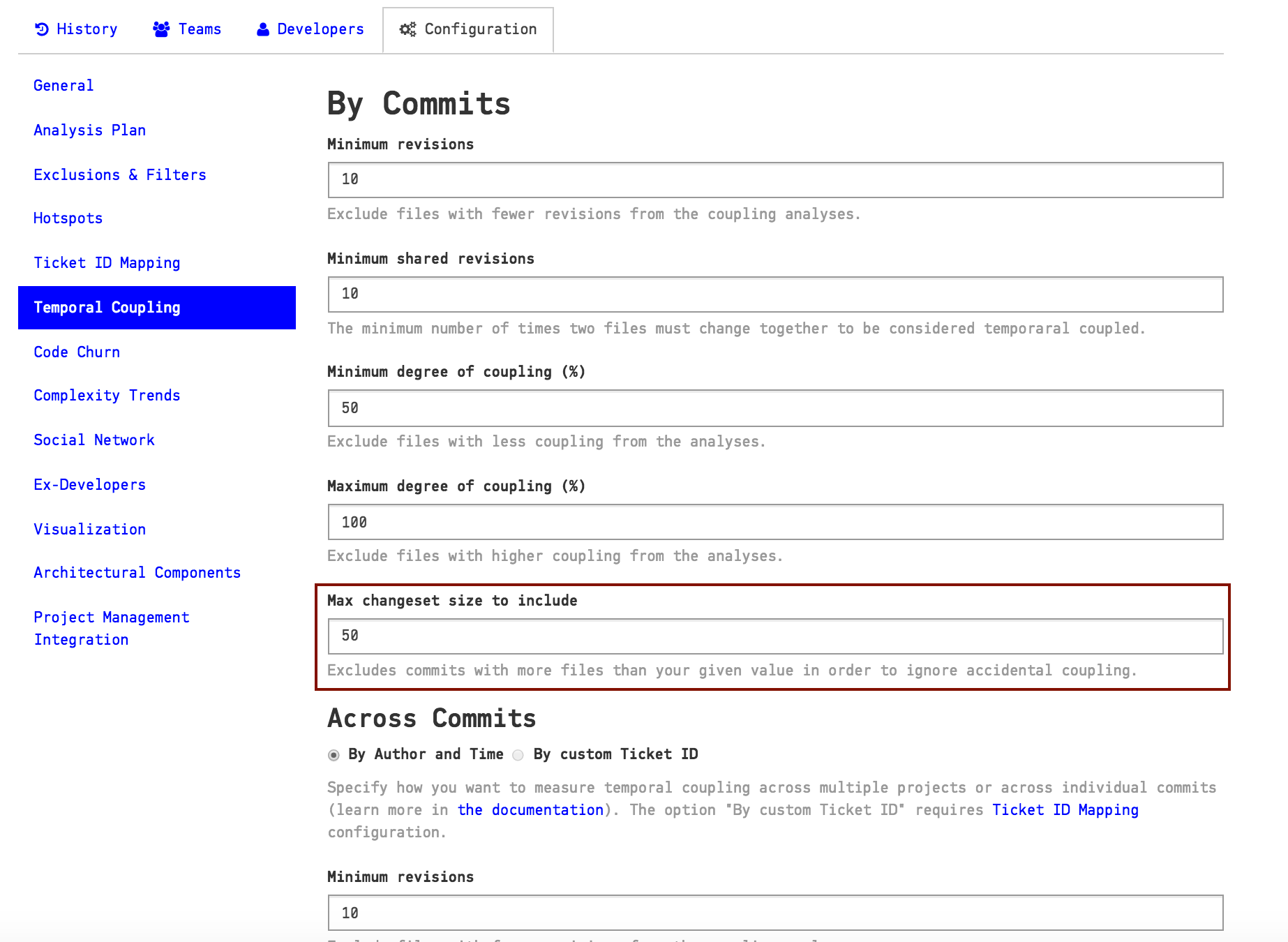Select the By custom Ticket ID option

click(518, 754)
